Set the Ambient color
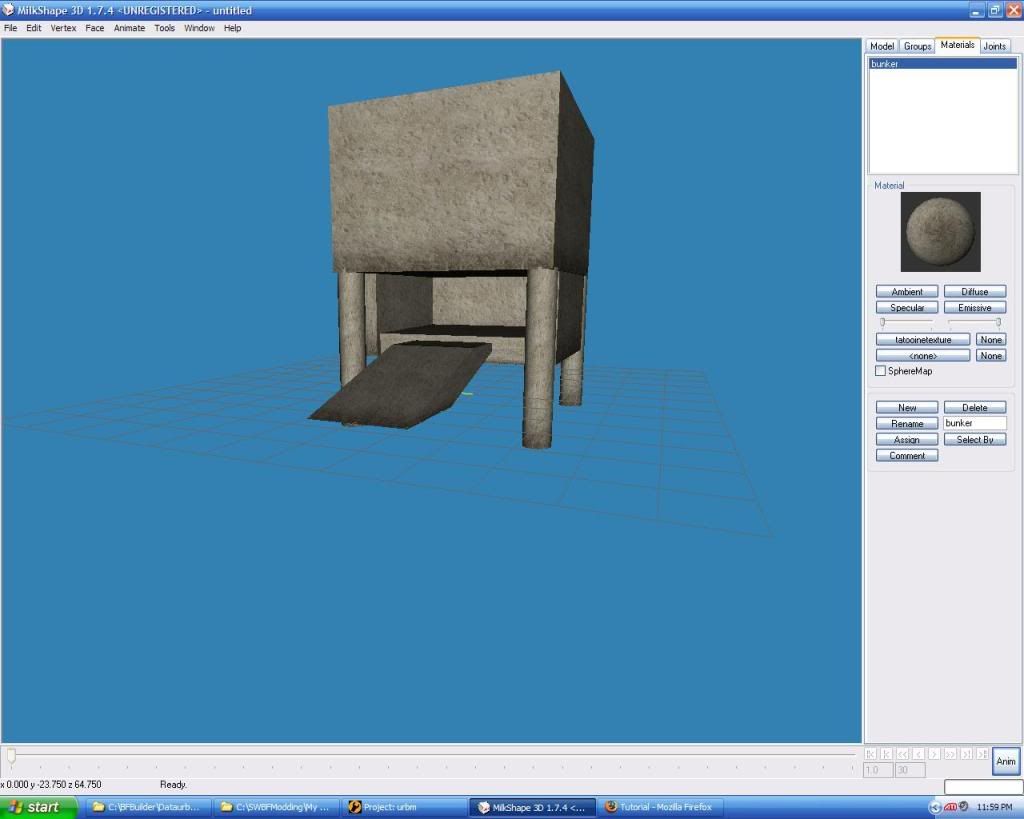The image size is (1024, 819). click(x=907, y=291)
